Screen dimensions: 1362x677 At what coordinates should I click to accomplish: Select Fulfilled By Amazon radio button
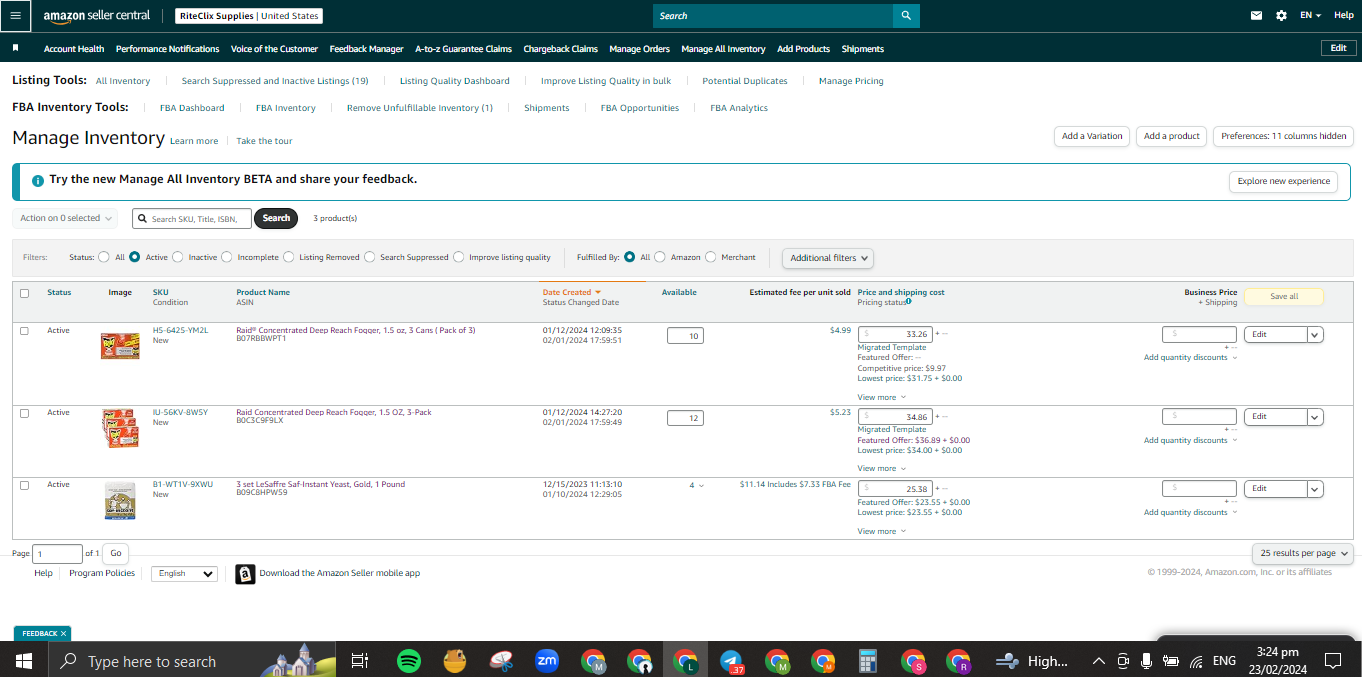(x=660, y=257)
